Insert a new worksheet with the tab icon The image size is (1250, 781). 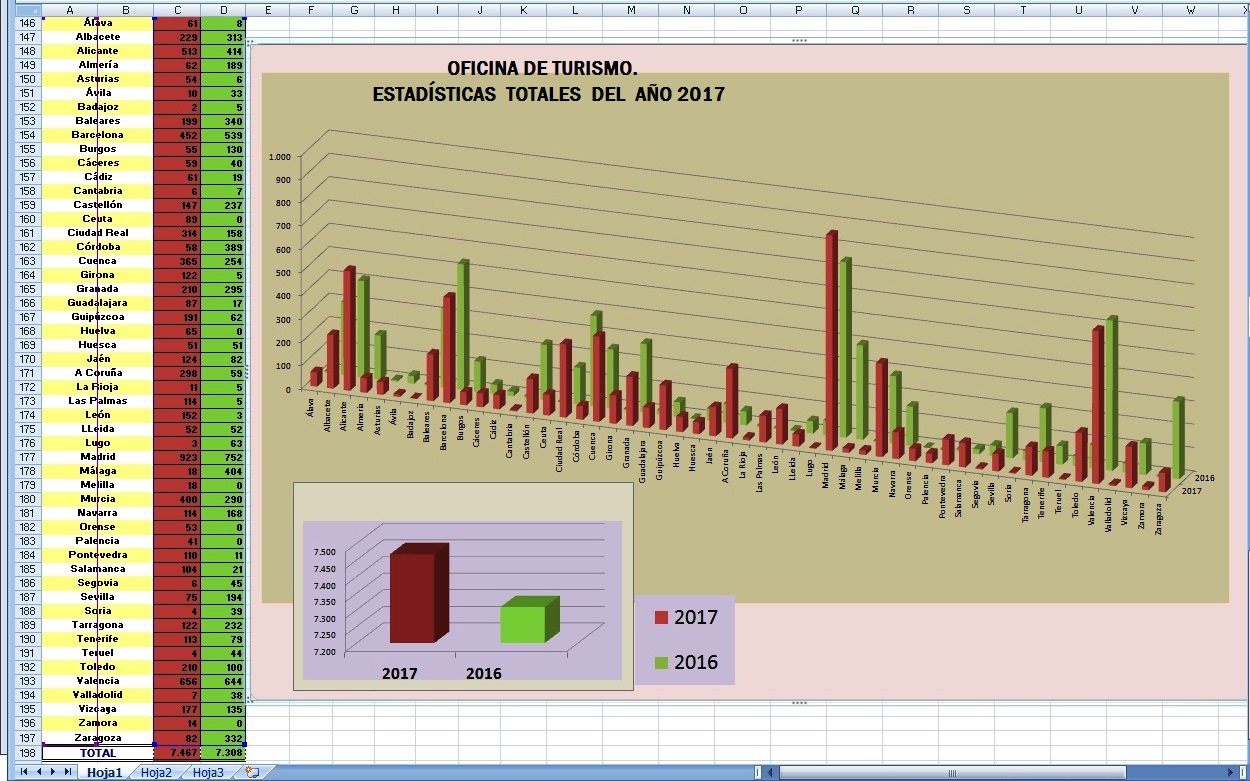tap(252, 772)
